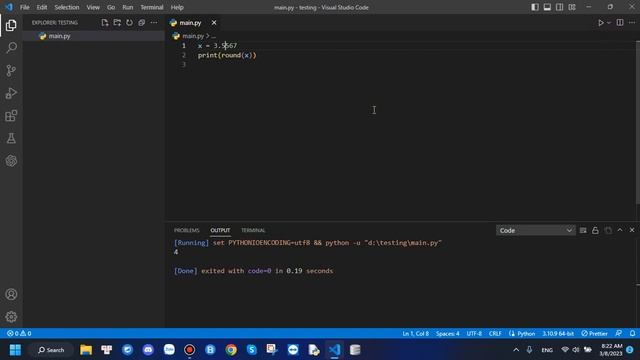
Task: Open the Accounts menu icon
Action: tap(11, 294)
